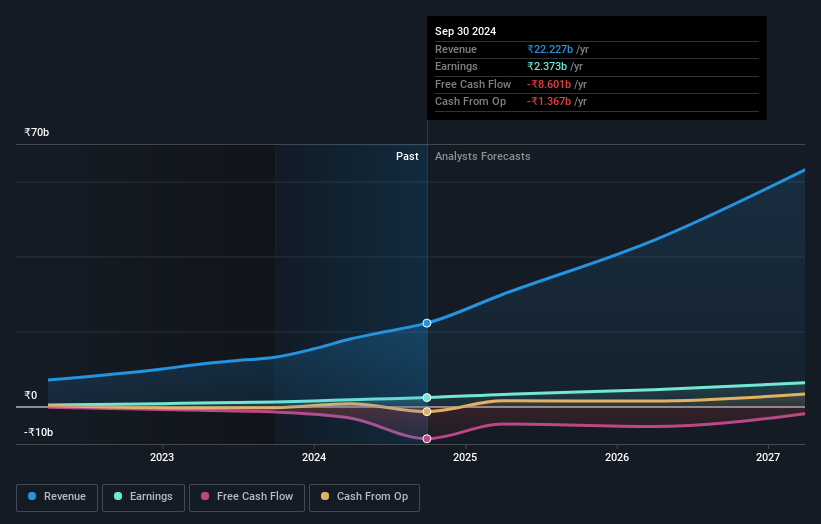
Task: Toggle the Cash From Op legend button
Action: coord(364,497)
